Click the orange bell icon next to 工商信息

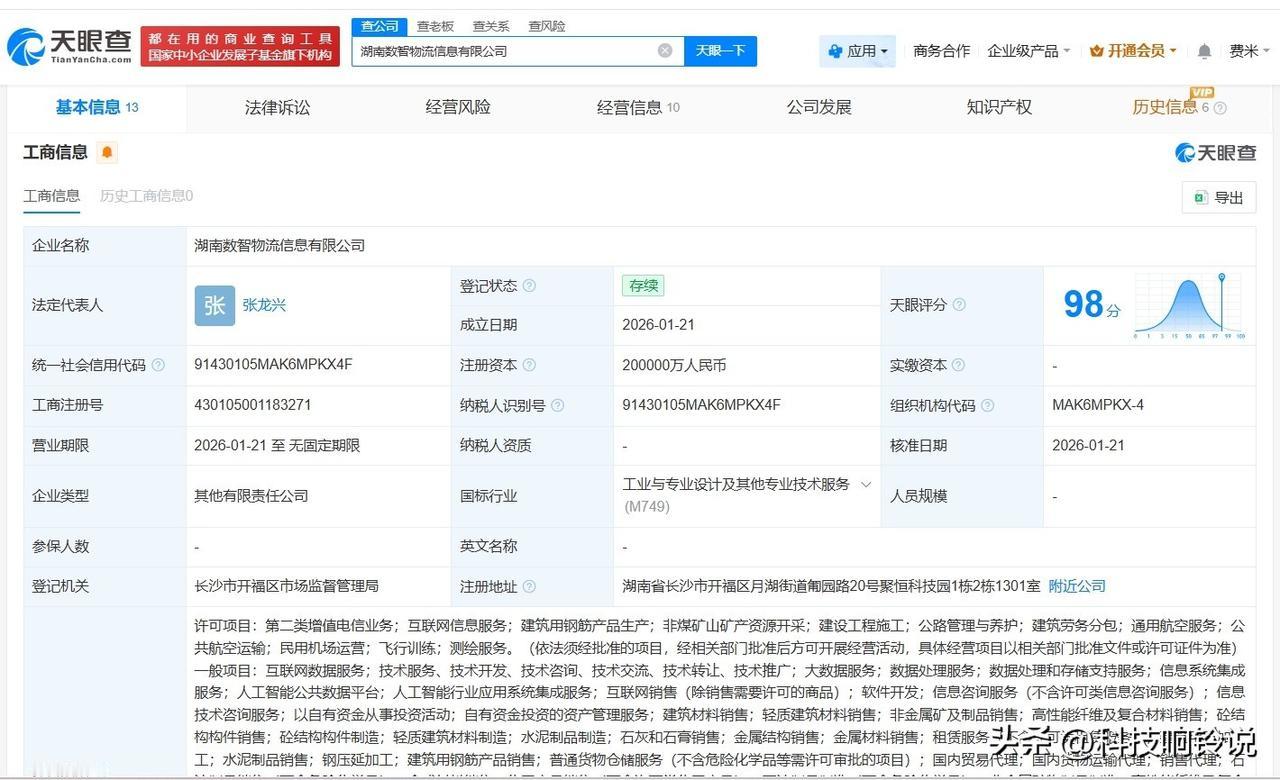click(106, 152)
